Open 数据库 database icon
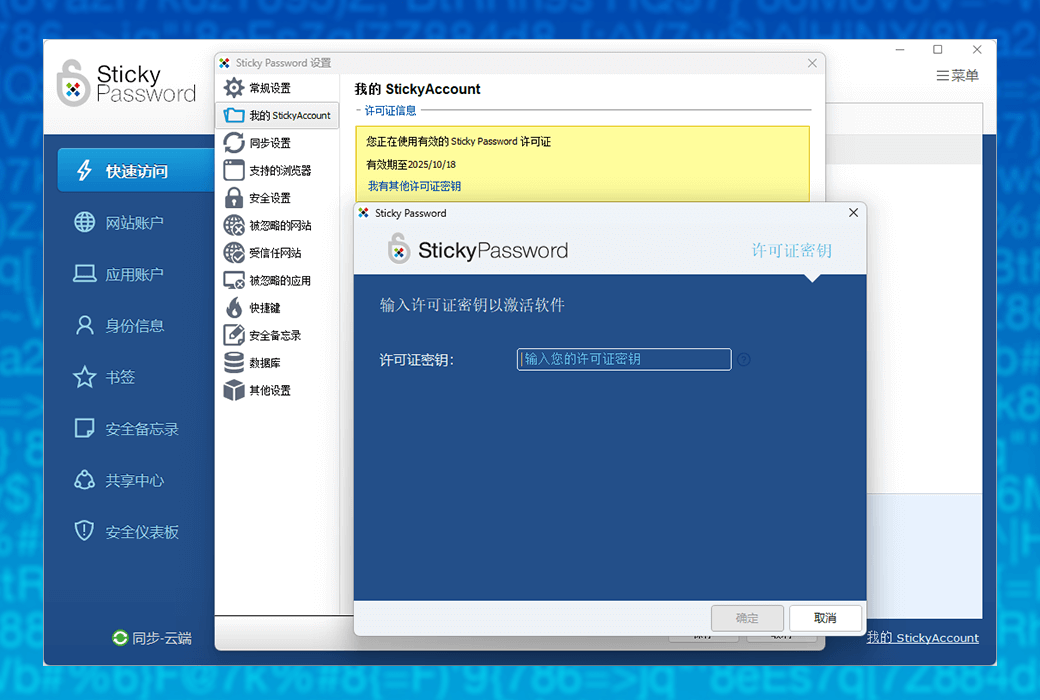Image resolution: width=1040 pixels, height=700 pixels. click(233, 362)
